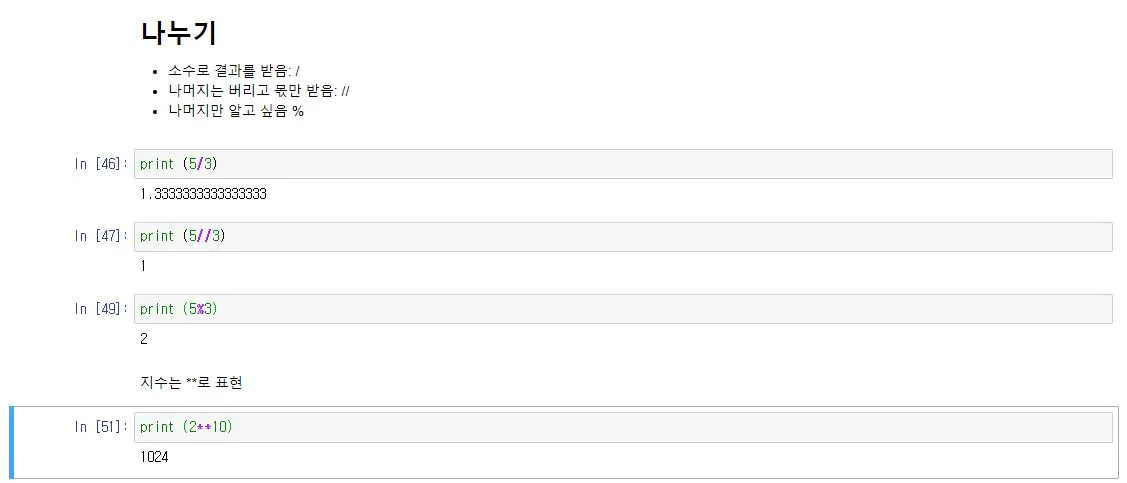The width and height of the screenshot is (1127, 483).
Task: Select cell via In [47] prompt
Action: pos(101,237)
